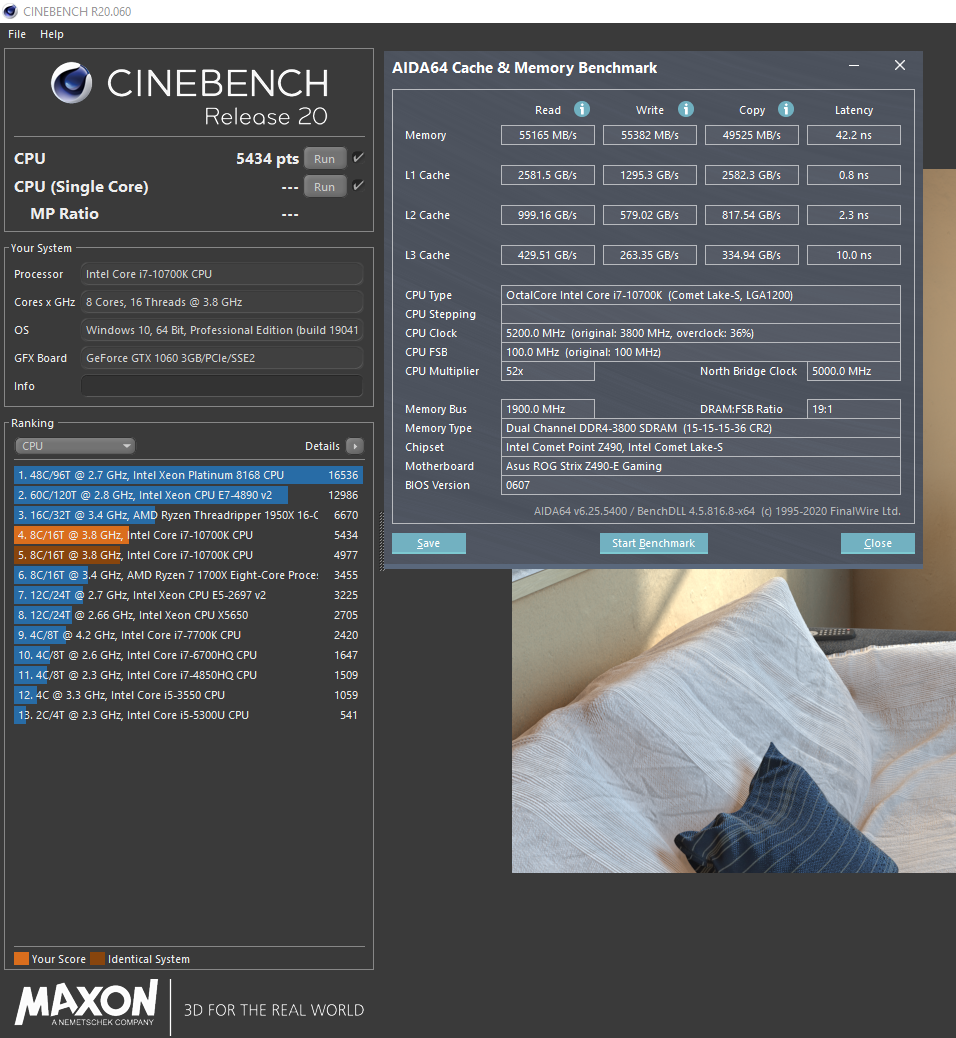956x1038 pixels.
Task: Click Motherboard value Asus ROG Strix
Action: pos(700,466)
